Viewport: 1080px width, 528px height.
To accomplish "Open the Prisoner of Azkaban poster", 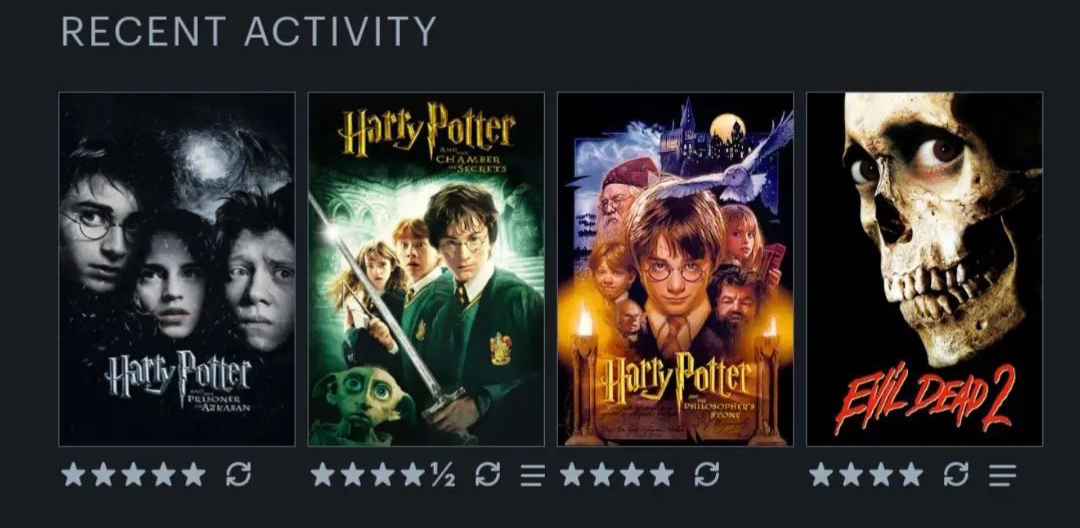I will click(x=177, y=269).
